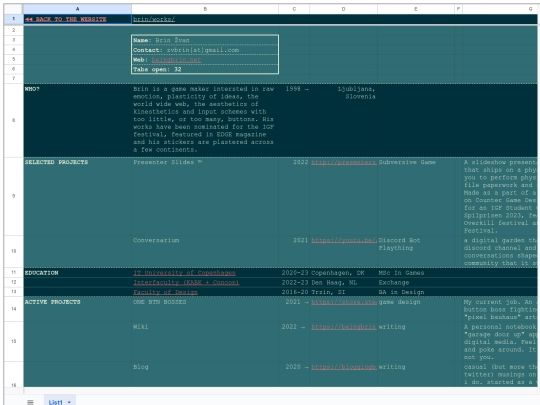Image resolution: width=540 pixels, height=405 pixels.
Task: Open the List1 tab dropdown arrow
Action: click(69, 402)
